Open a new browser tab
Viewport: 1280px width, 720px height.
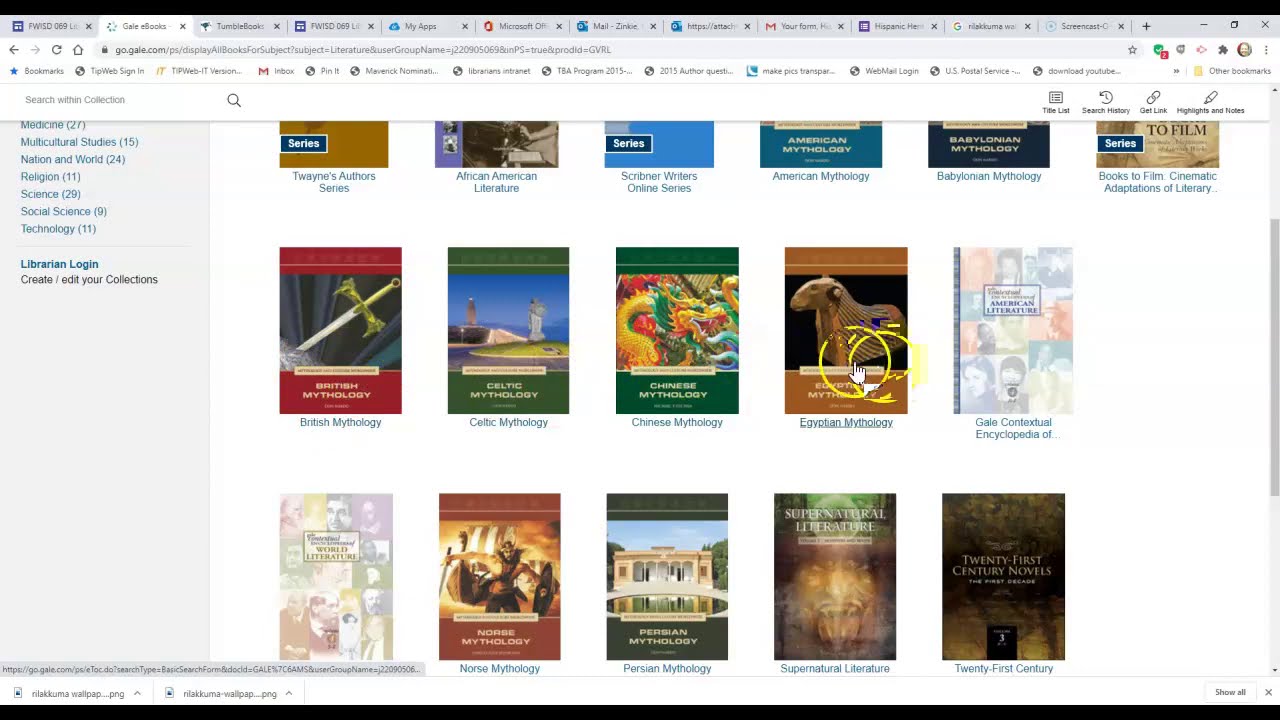pos(1146,26)
